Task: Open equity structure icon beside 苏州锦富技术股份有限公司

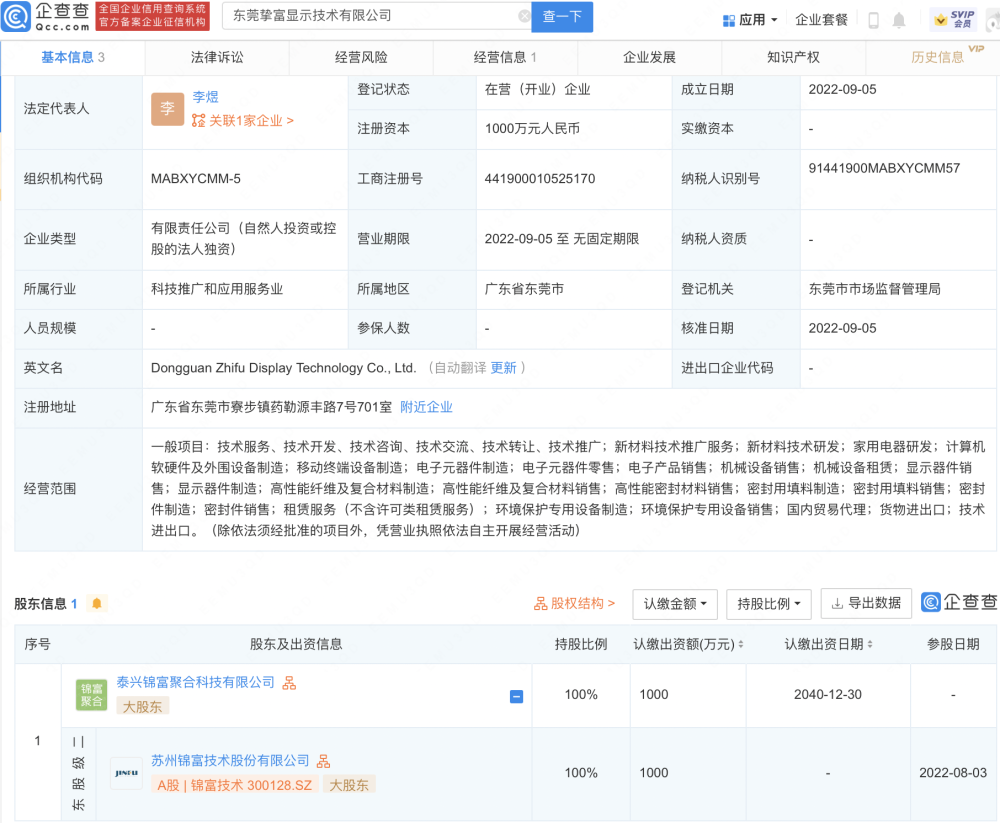Action: pyautogui.click(x=324, y=761)
